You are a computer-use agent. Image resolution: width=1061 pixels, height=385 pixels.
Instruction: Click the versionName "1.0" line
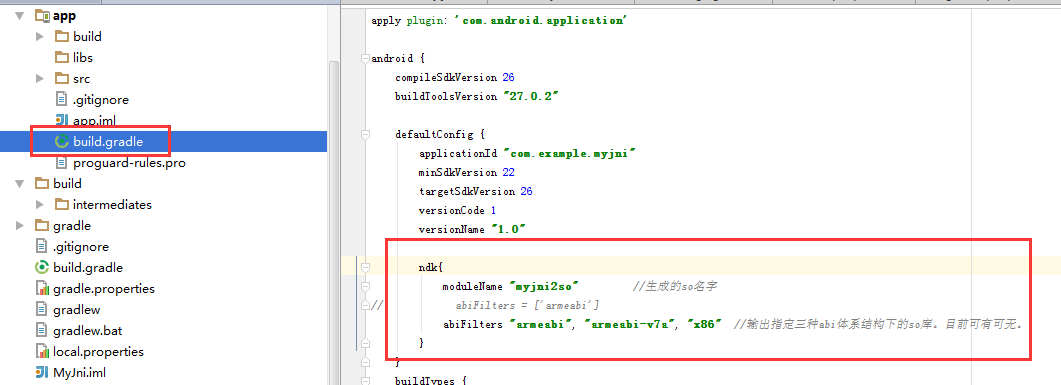(x=472, y=229)
